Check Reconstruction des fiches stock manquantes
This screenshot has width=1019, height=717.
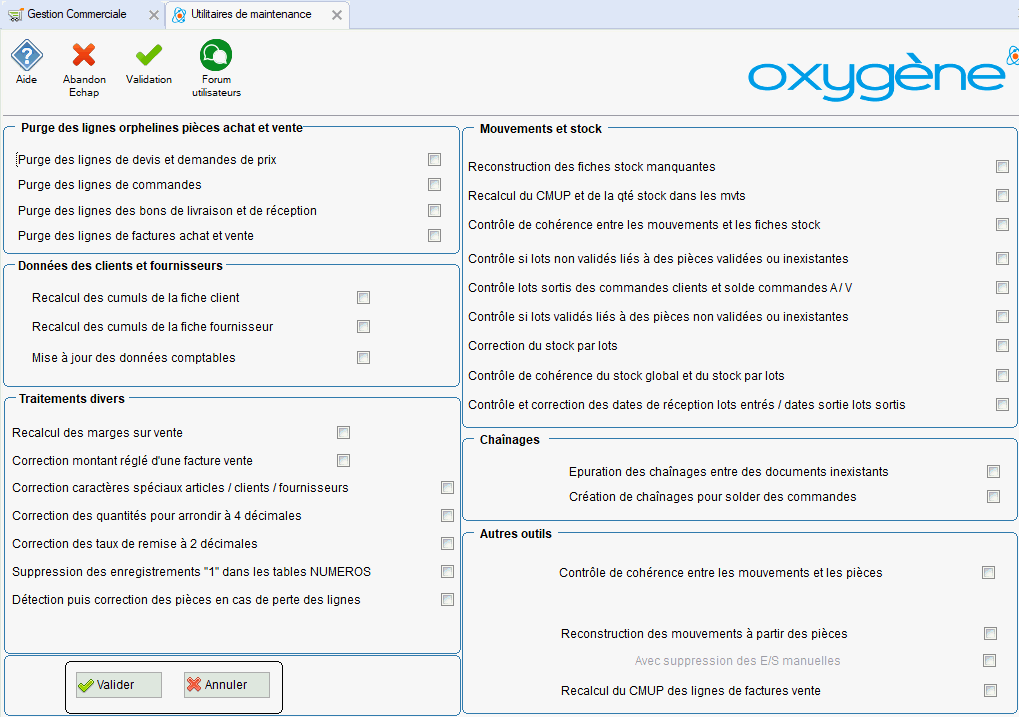click(1002, 167)
